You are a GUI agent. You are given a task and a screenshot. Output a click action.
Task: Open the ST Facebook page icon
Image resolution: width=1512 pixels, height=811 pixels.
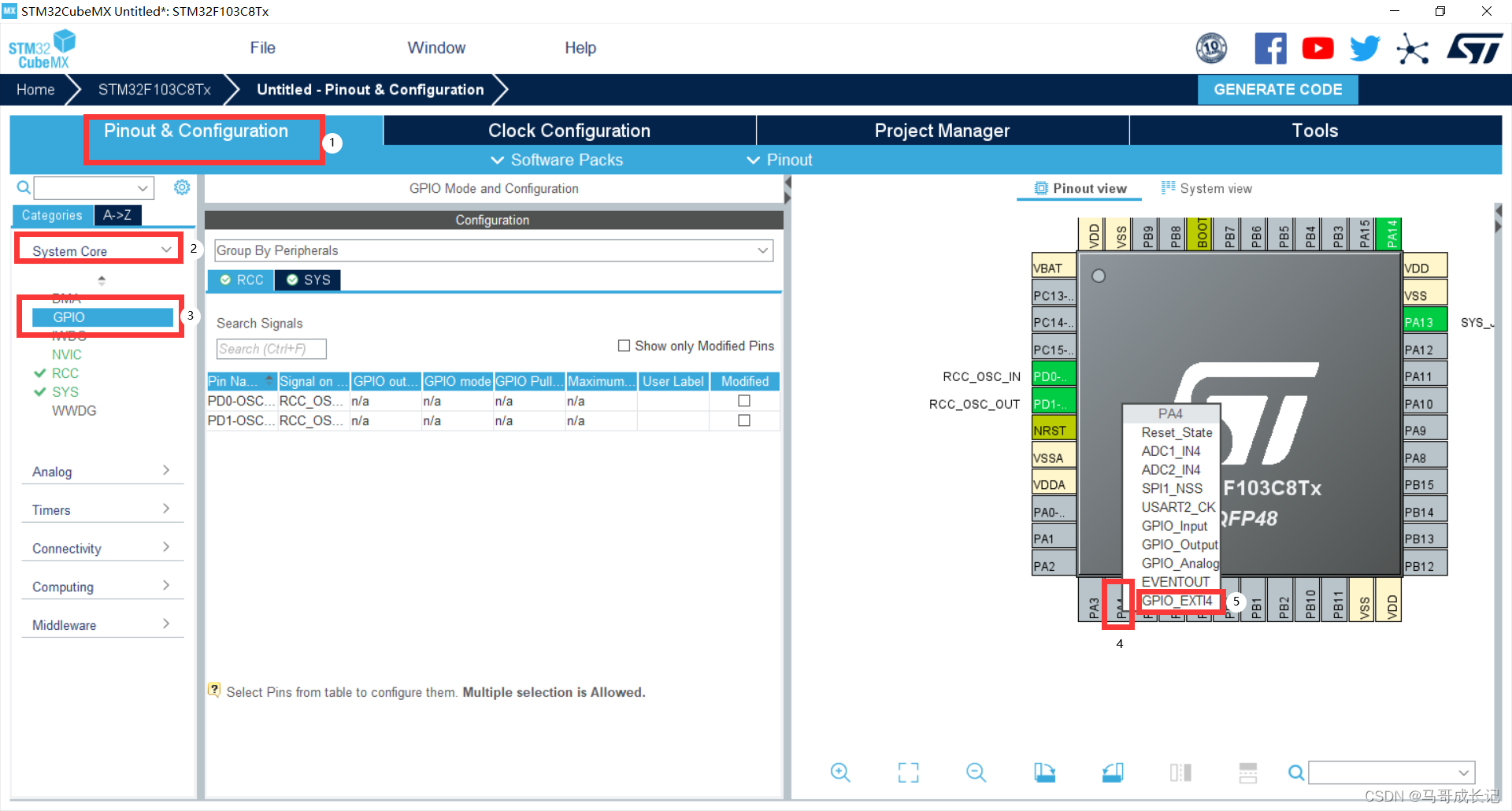(1270, 49)
